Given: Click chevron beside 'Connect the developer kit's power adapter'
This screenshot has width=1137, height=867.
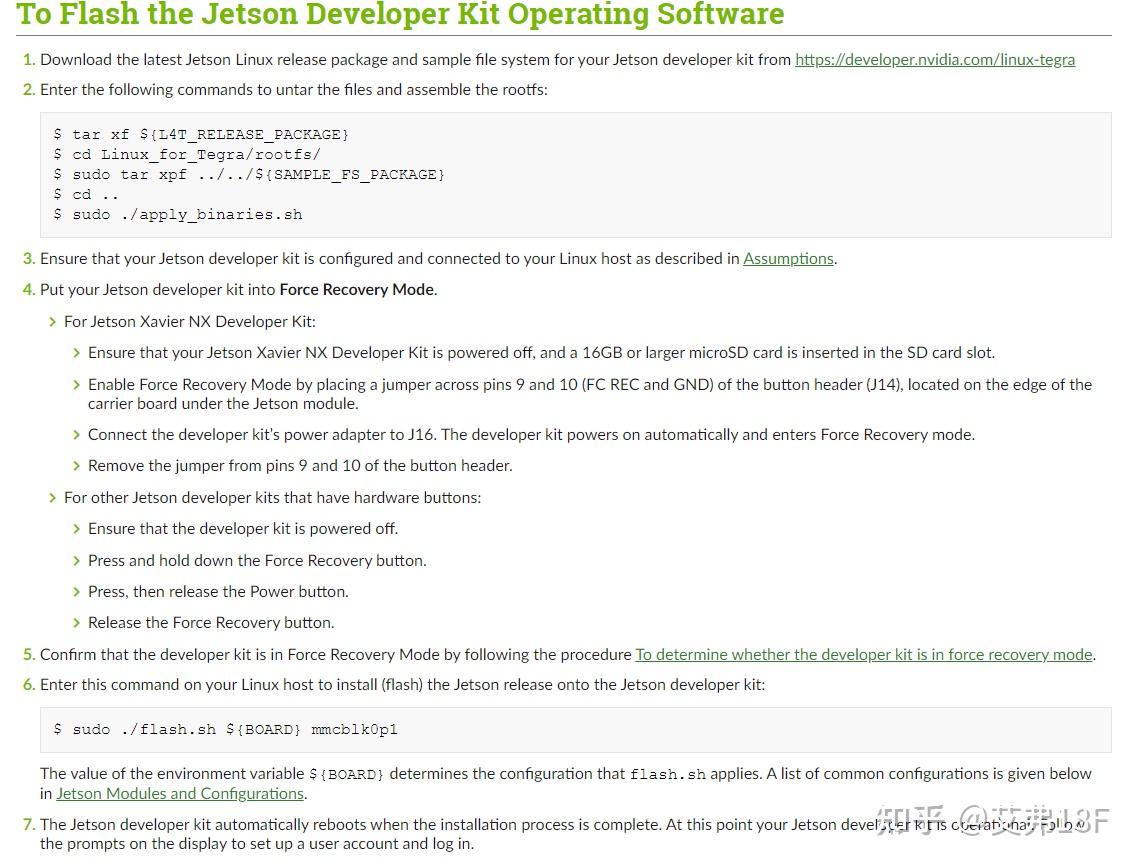Looking at the screenshot, I should [x=76, y=435].
